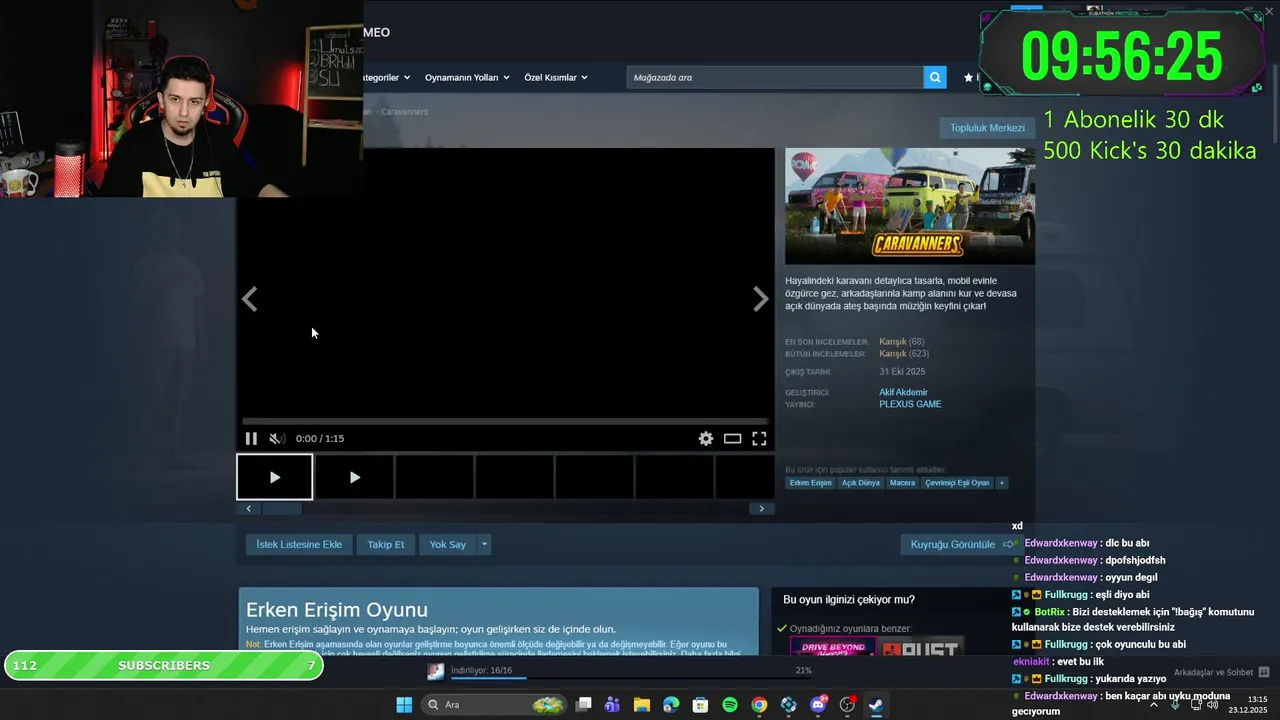Click the thumbnail strip scrollbar handle
Viewport: 1280px width, 720px height.
click(x=282, y=508)
